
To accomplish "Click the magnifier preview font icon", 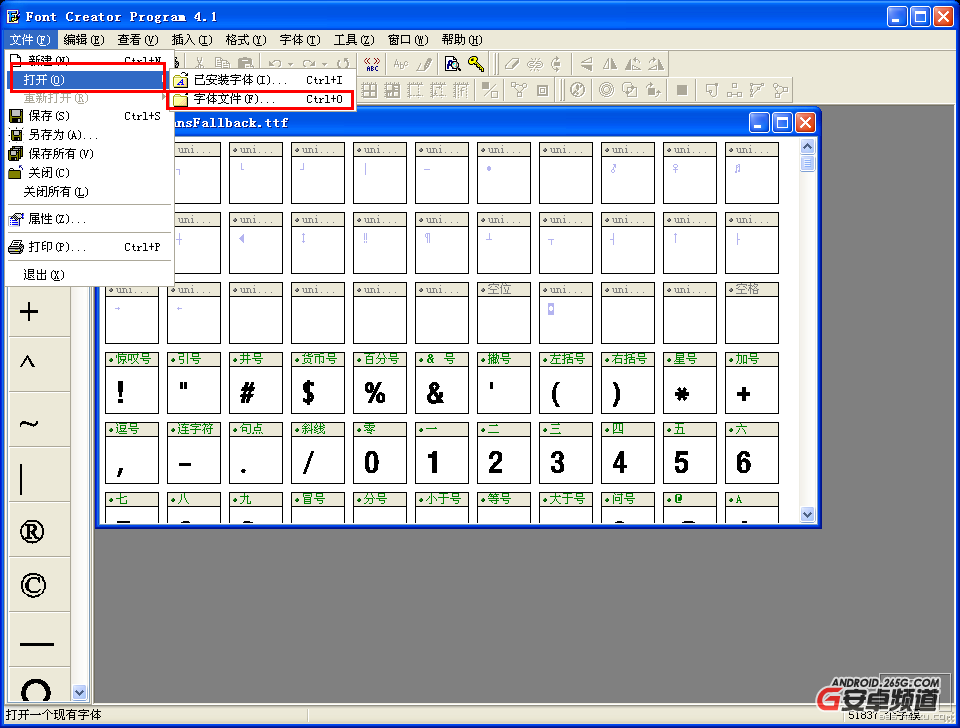I will [452, 64].
